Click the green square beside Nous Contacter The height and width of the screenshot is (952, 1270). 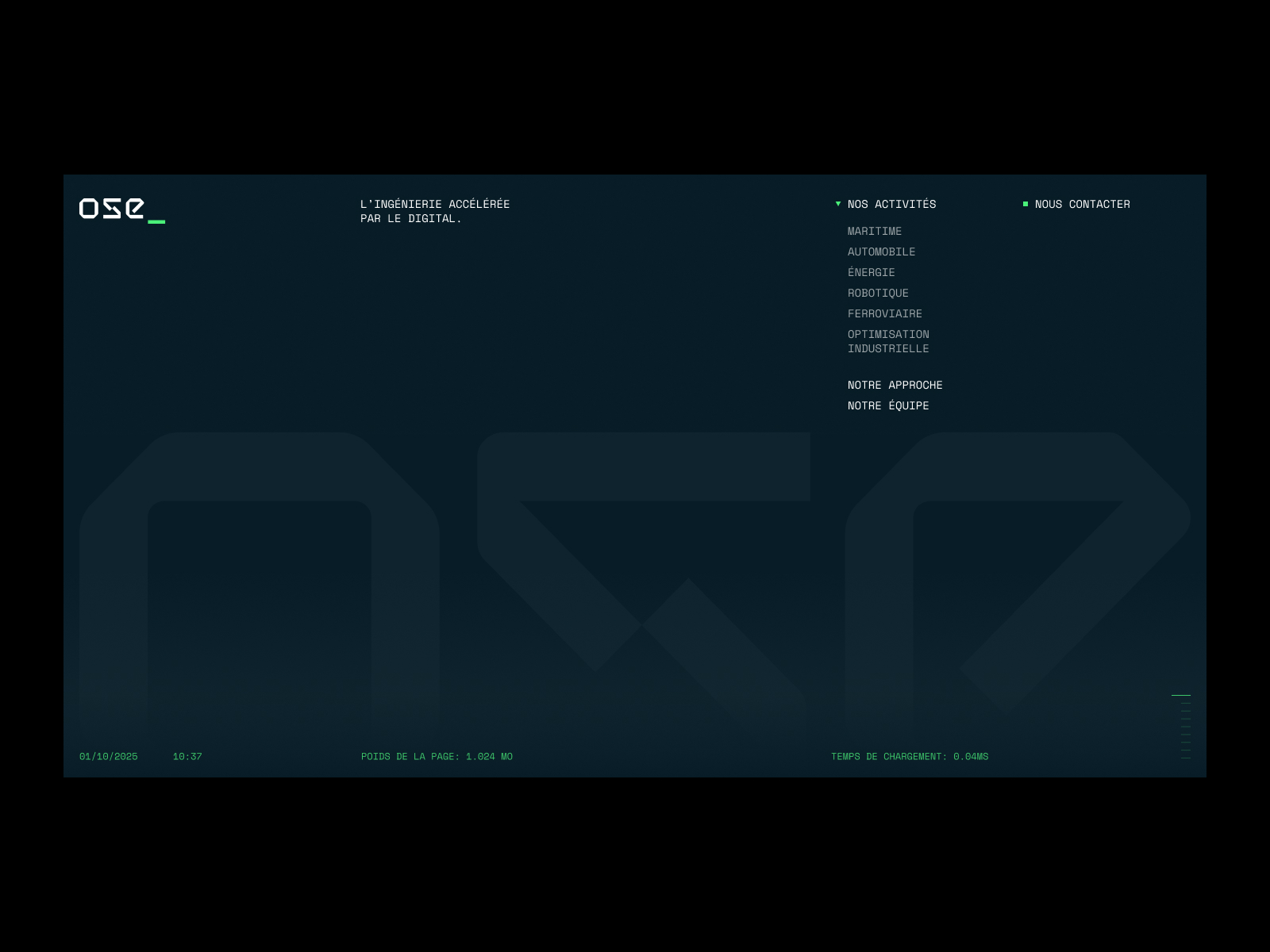(1026, 205)
